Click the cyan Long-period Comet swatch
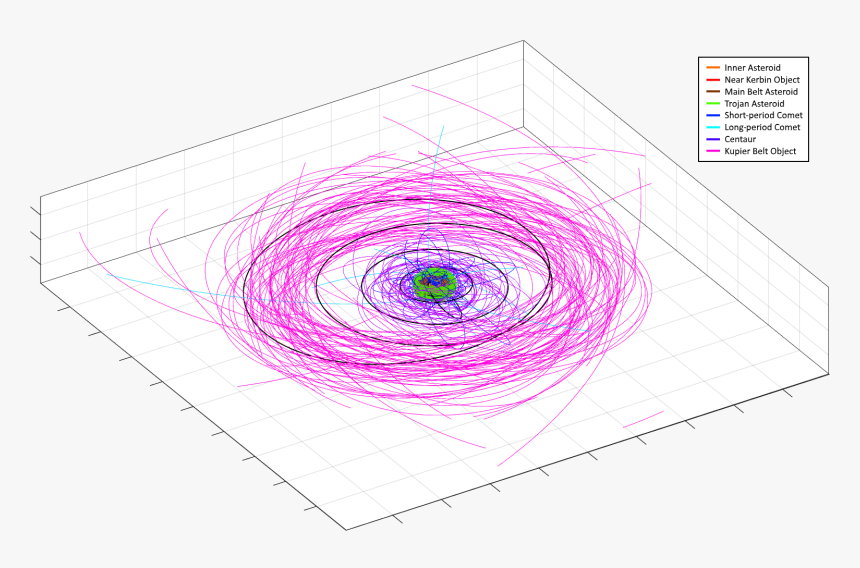Screen dimensions: 860x568 (x=713, y=128)
